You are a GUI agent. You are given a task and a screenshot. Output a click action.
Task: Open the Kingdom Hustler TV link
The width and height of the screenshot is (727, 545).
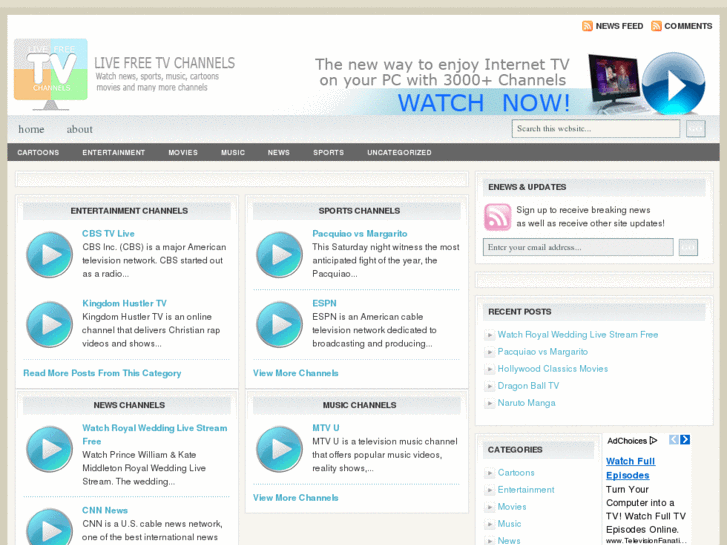tap(124, 303)
